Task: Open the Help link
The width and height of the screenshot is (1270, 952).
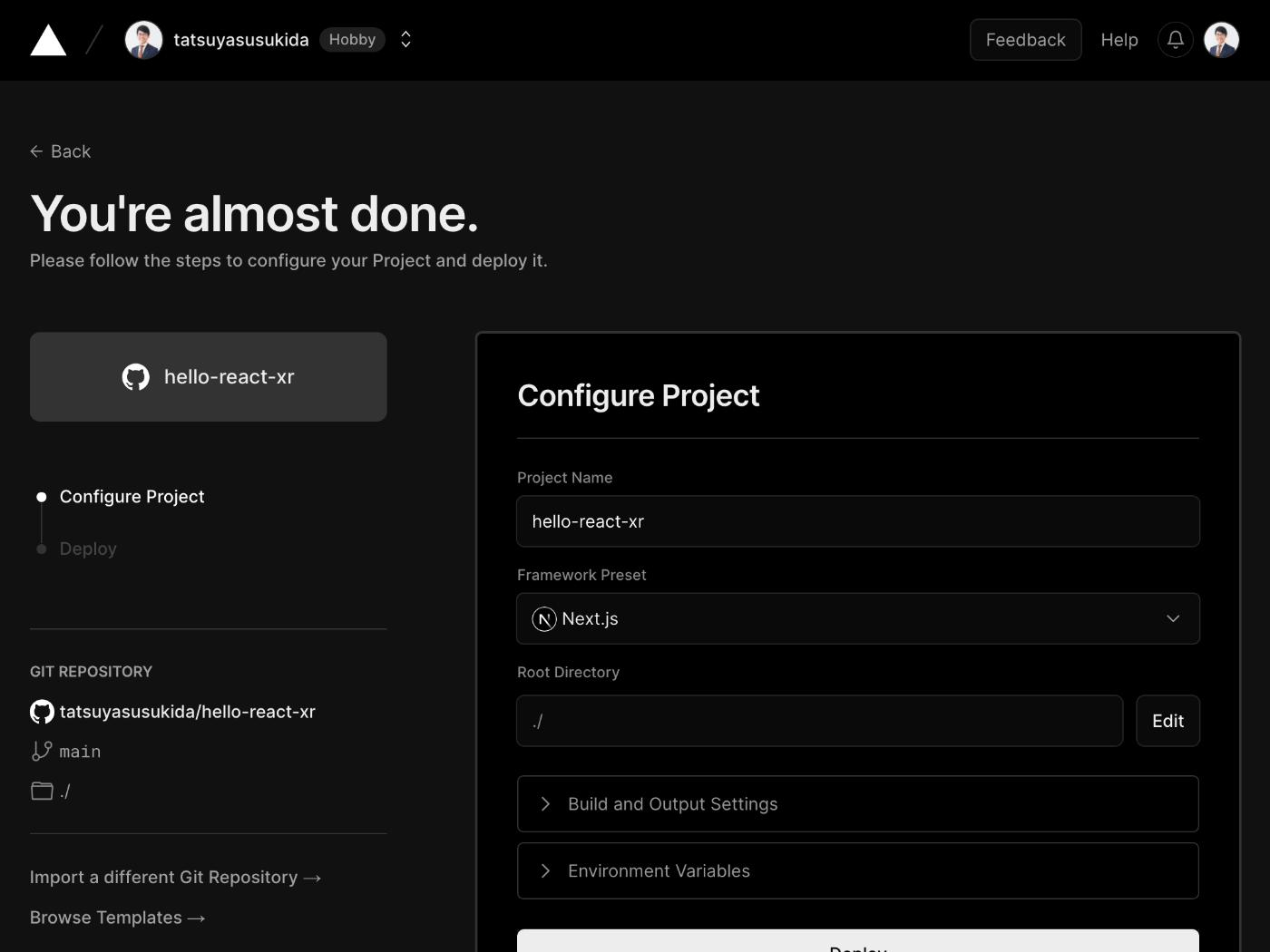Action: point(1119,40)
